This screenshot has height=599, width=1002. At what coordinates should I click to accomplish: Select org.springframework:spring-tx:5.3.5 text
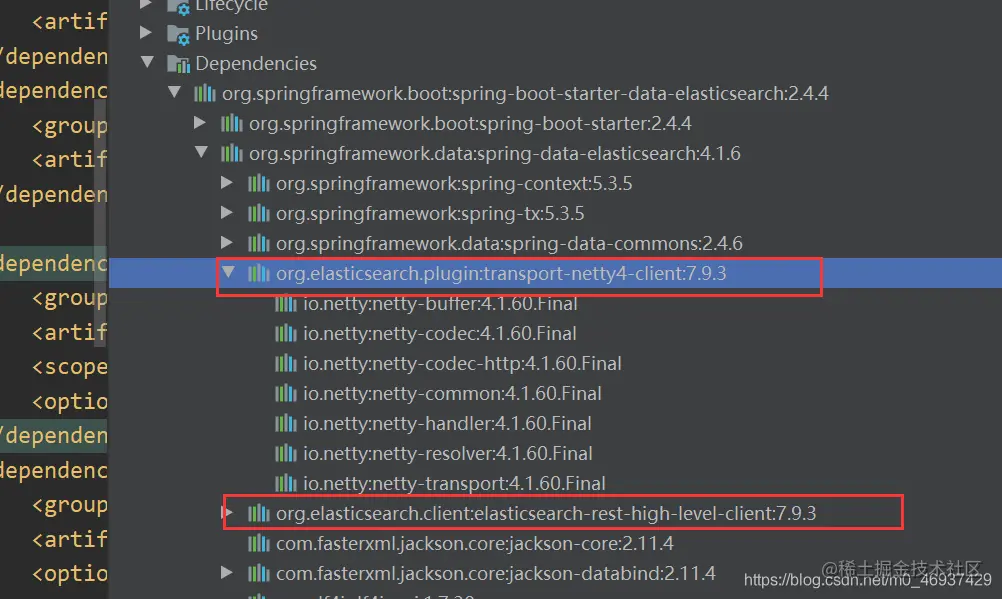click(x=429, y=214)
